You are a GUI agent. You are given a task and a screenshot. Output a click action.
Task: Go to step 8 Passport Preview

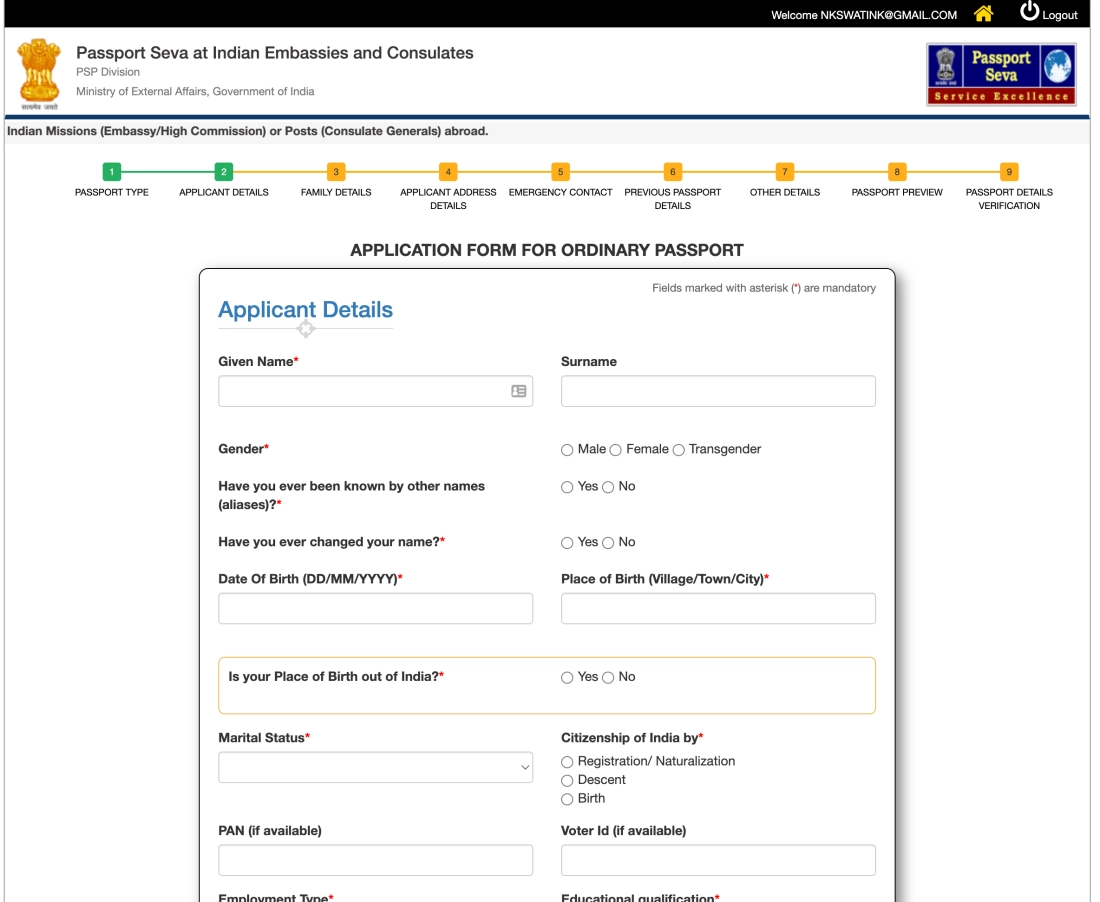(897, 172)
